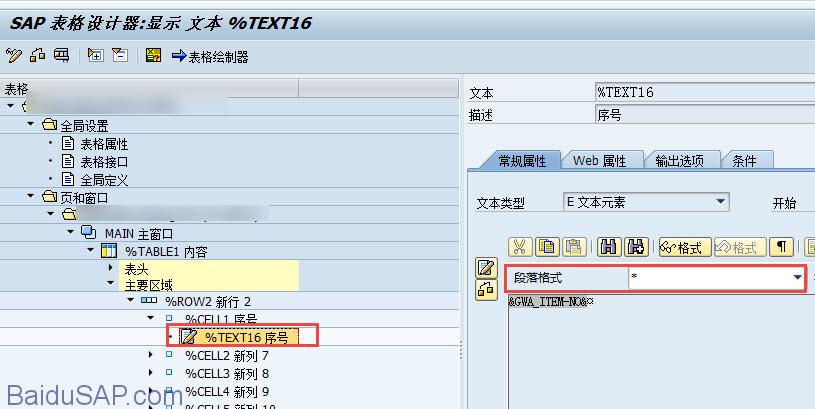Click the find next binoculars-plus icon

pos(636,247)
